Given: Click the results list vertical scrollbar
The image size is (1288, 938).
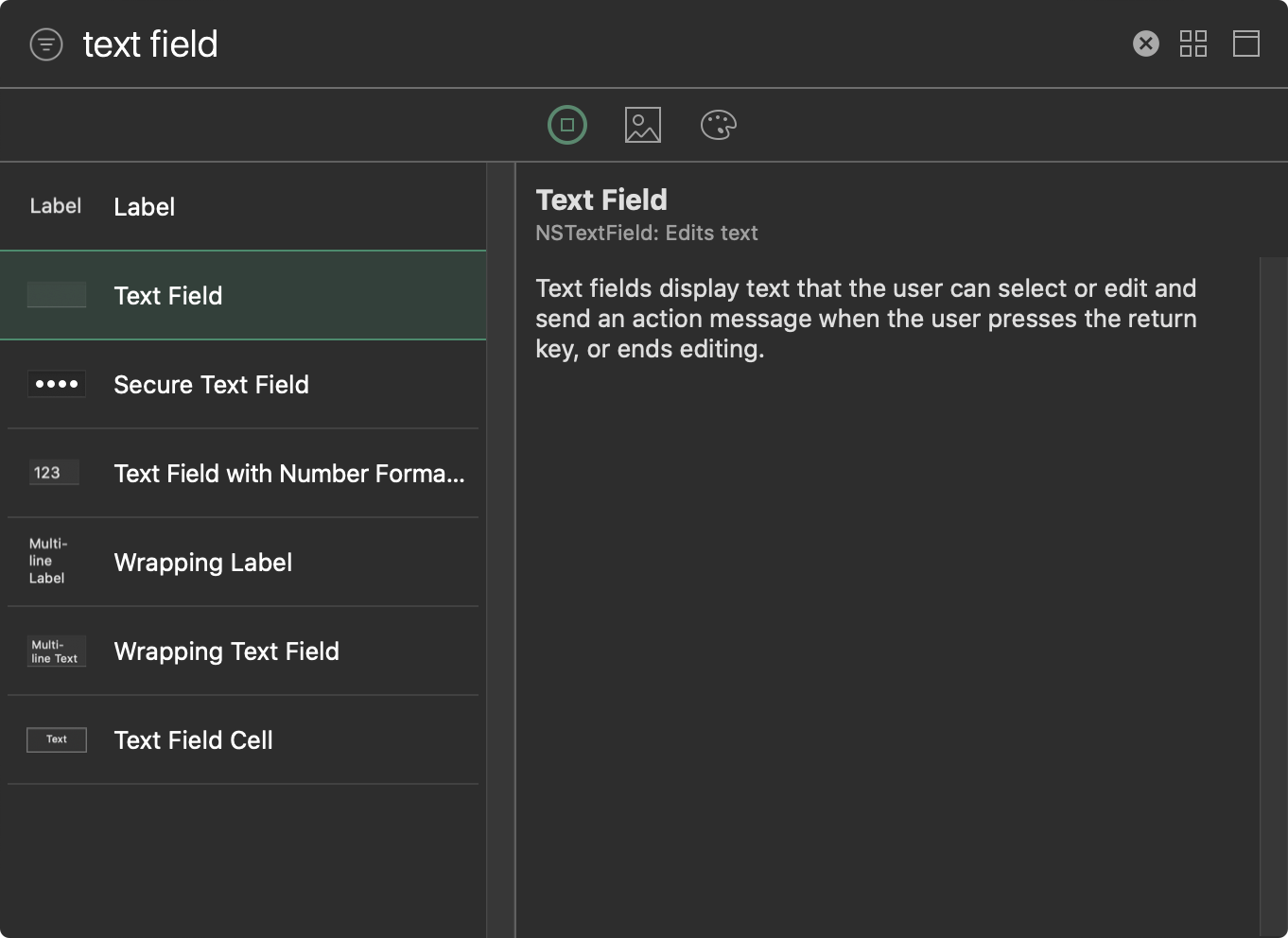Looking at the screenshot, I should (x=499, y=548).
